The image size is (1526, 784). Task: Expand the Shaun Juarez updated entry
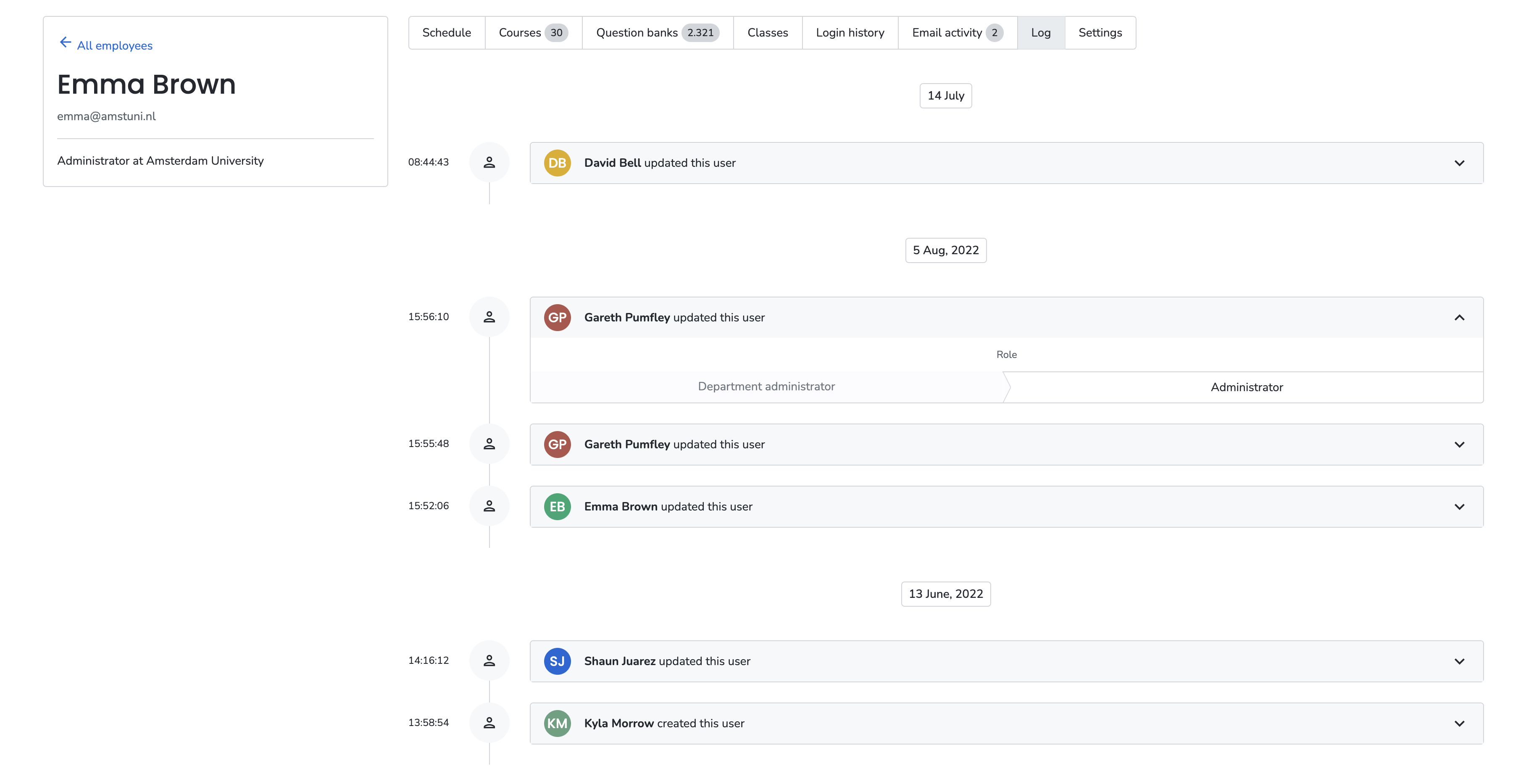click(1460, 661)
